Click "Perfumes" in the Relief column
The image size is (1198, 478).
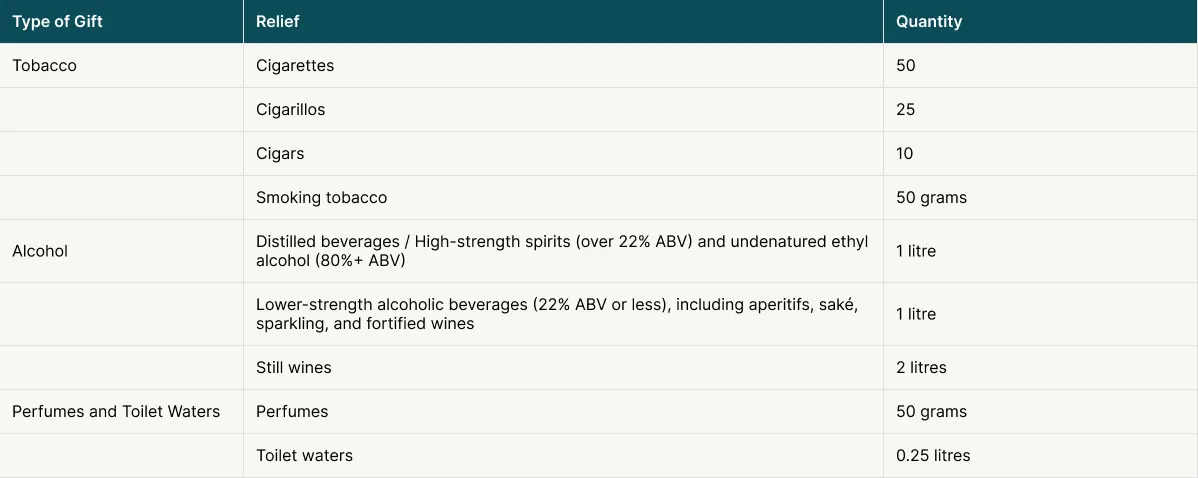point(292,412)
